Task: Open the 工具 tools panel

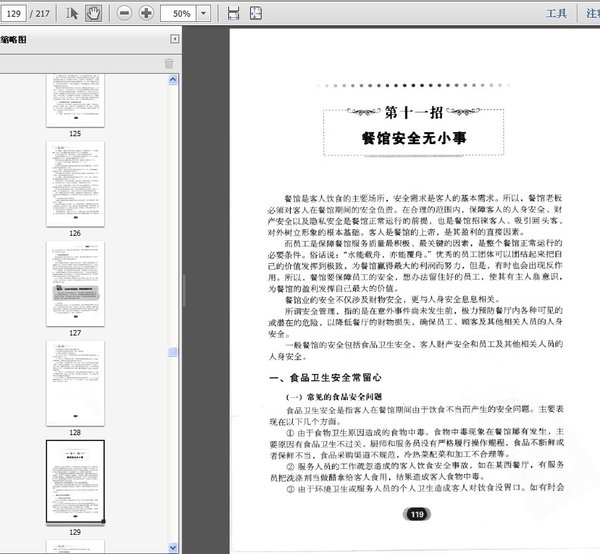Action: (x=556, y=14)
